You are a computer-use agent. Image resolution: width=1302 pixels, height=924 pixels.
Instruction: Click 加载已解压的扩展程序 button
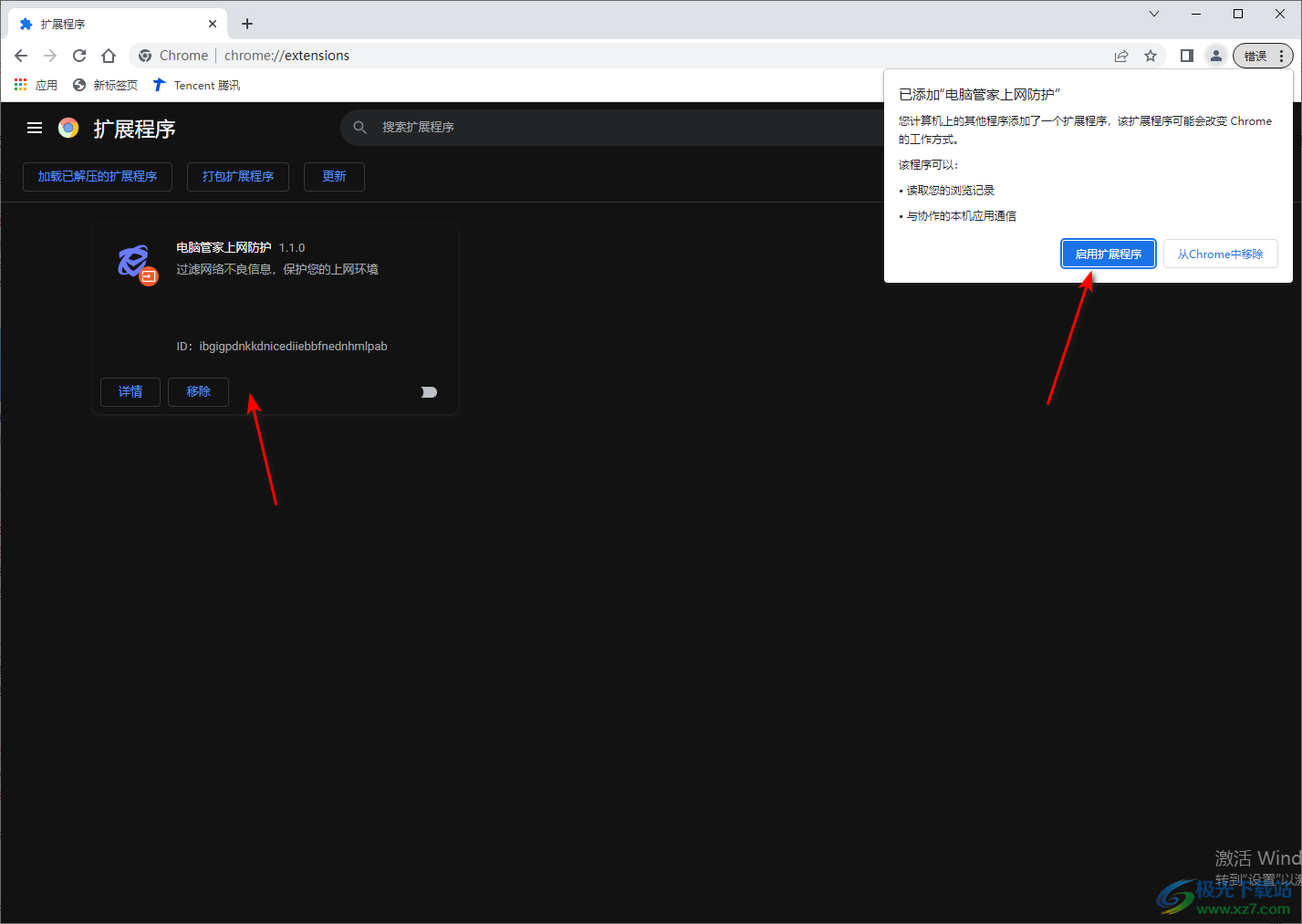tap(98, 176)
